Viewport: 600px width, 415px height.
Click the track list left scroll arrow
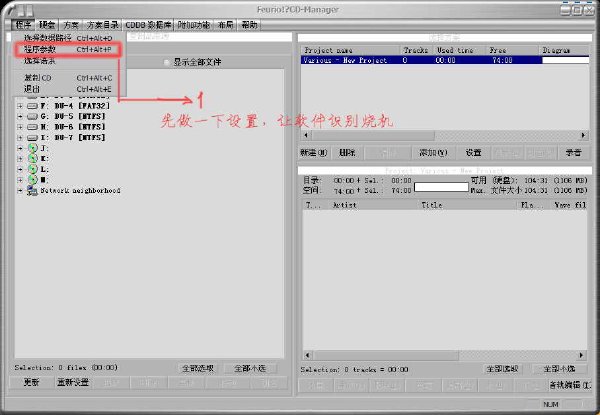[308, 355]
